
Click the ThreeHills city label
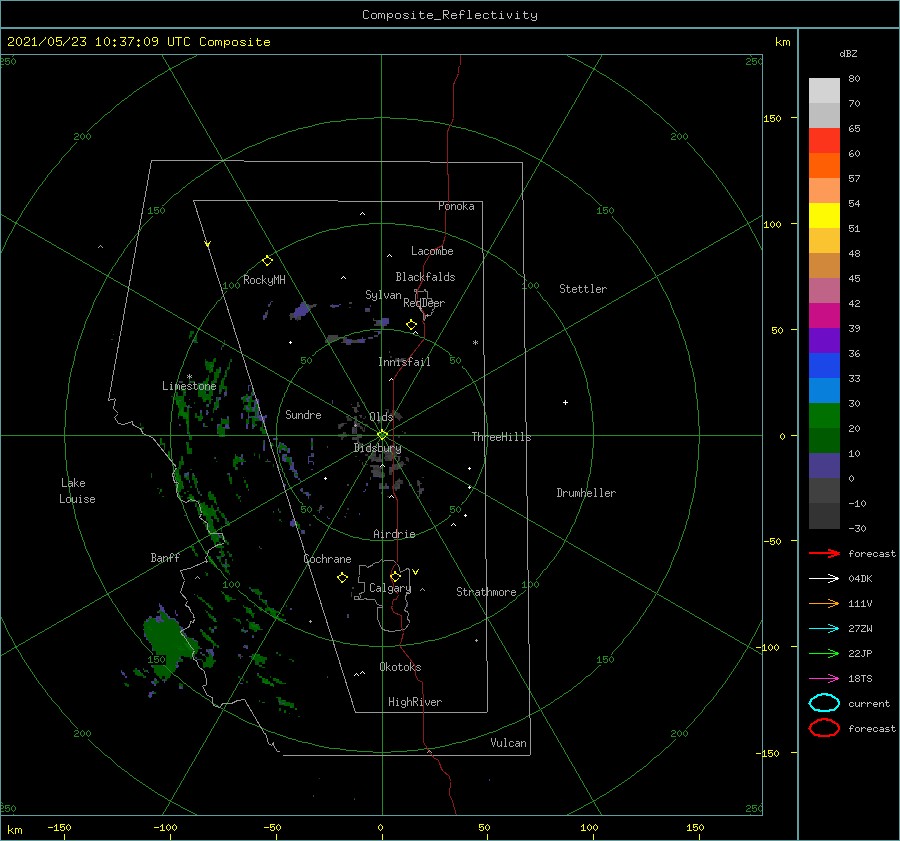[x=501, y=437]
